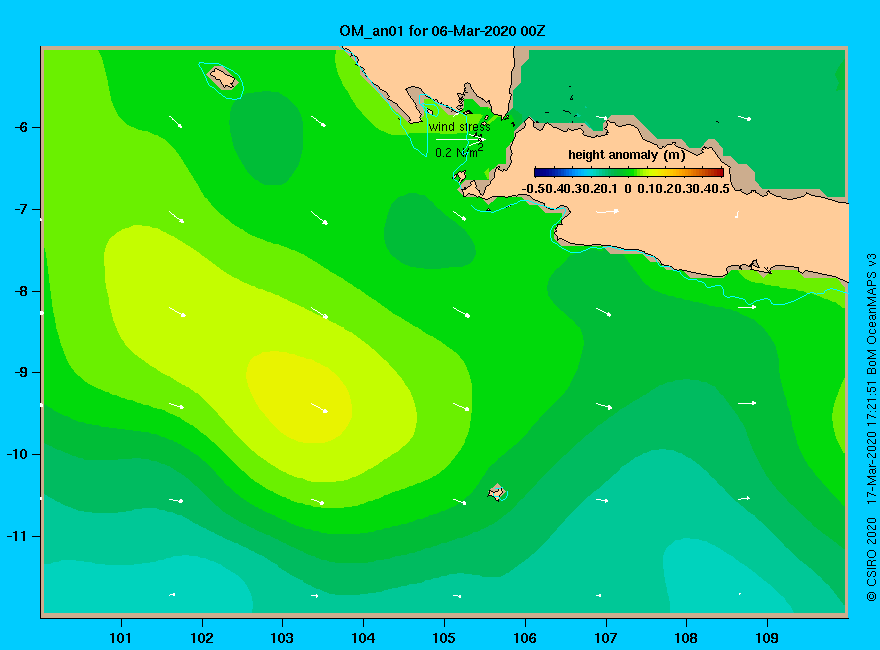Click the height anomaly color bar

pos(629,172)
